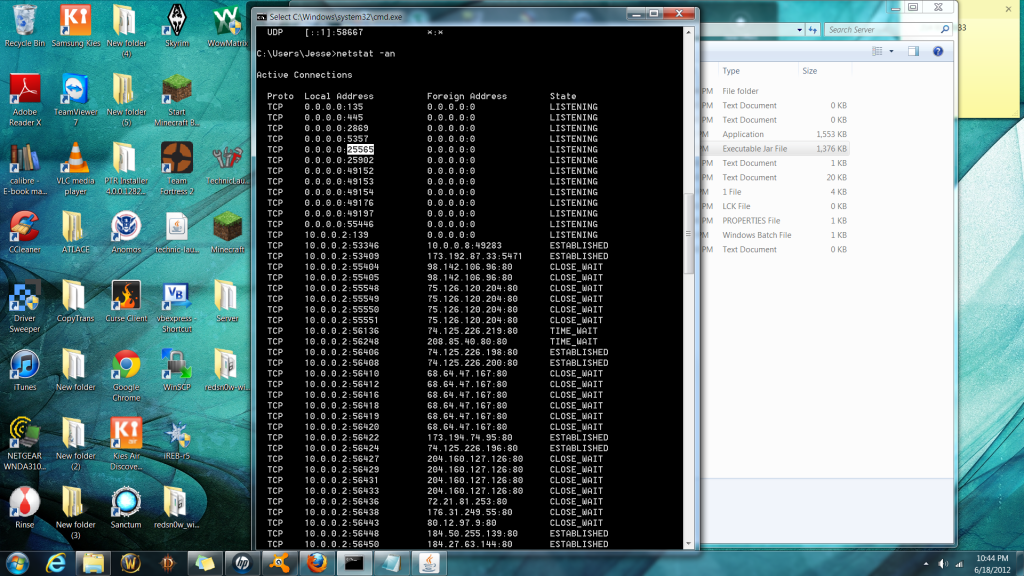Screen dimensions: 1024x576
Task: Select the iTunes desktop icon
Action: coord(25,370)
